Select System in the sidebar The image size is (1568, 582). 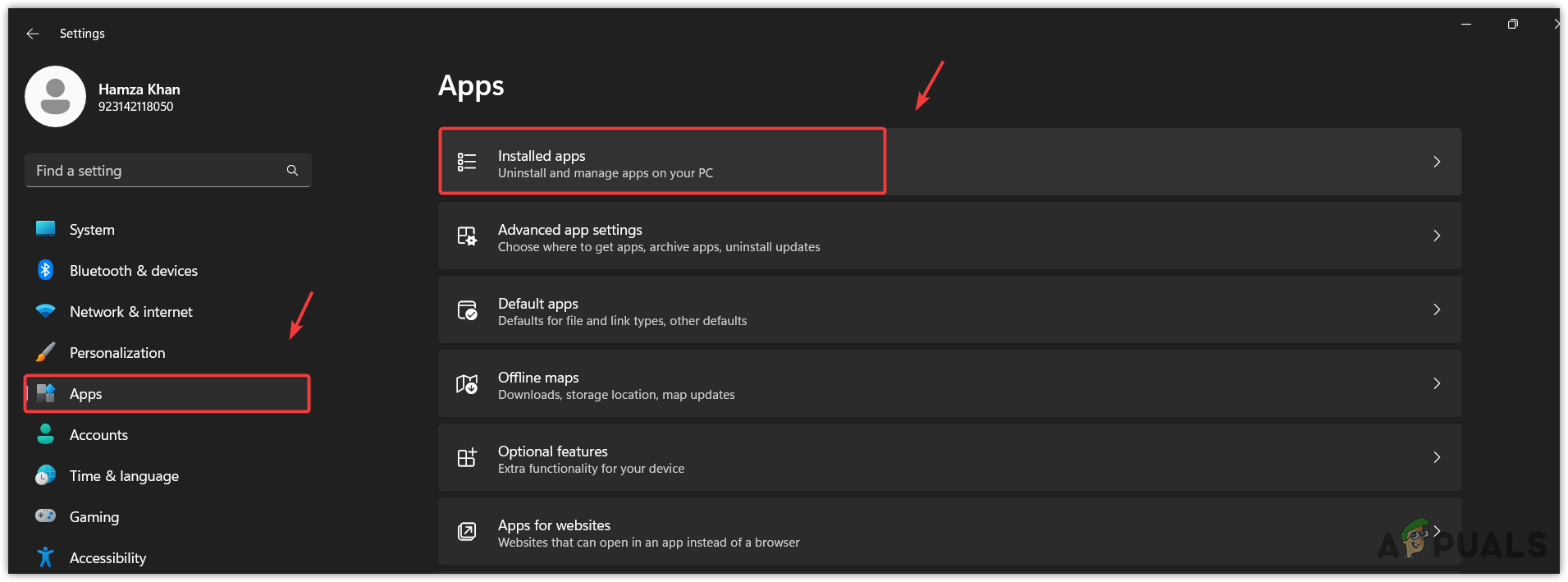coord(92,230)
